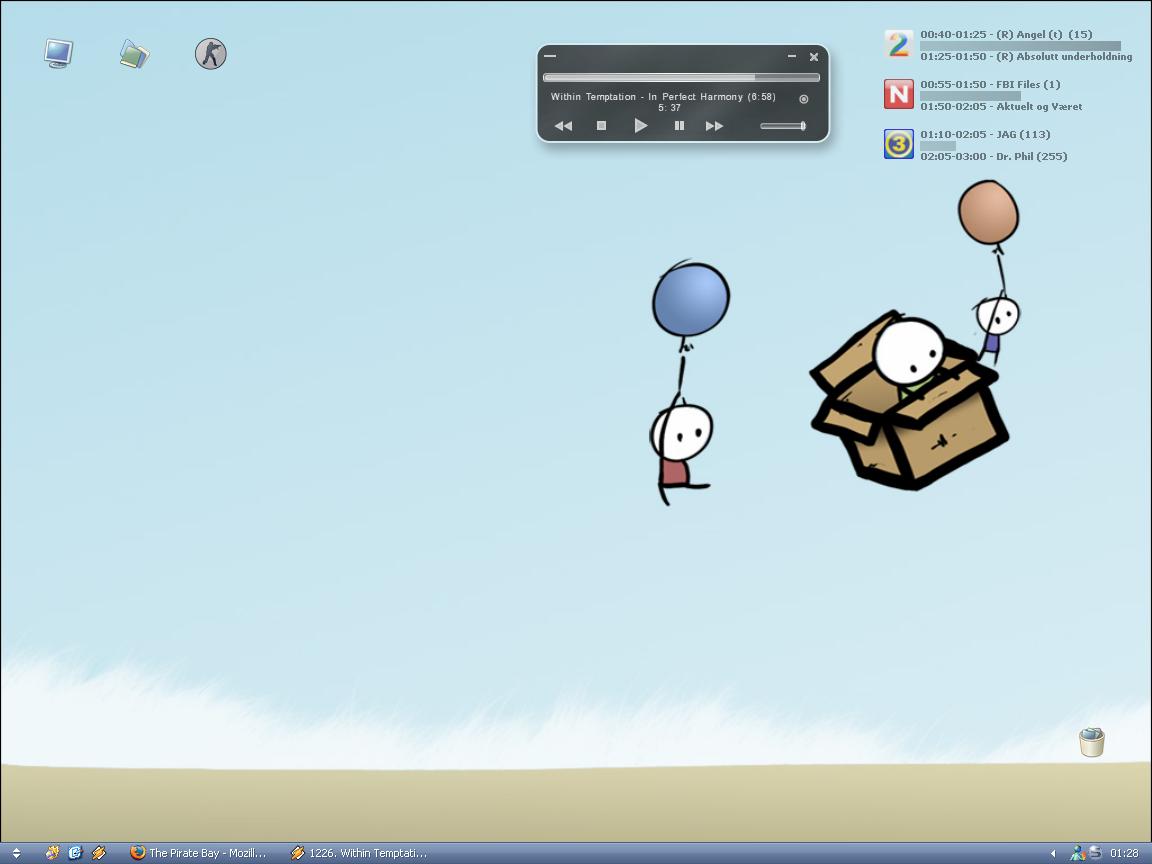Minimize the music player widget
Image resolution: width=1152 pixels, height=864 pixels.
click(792, 56)
